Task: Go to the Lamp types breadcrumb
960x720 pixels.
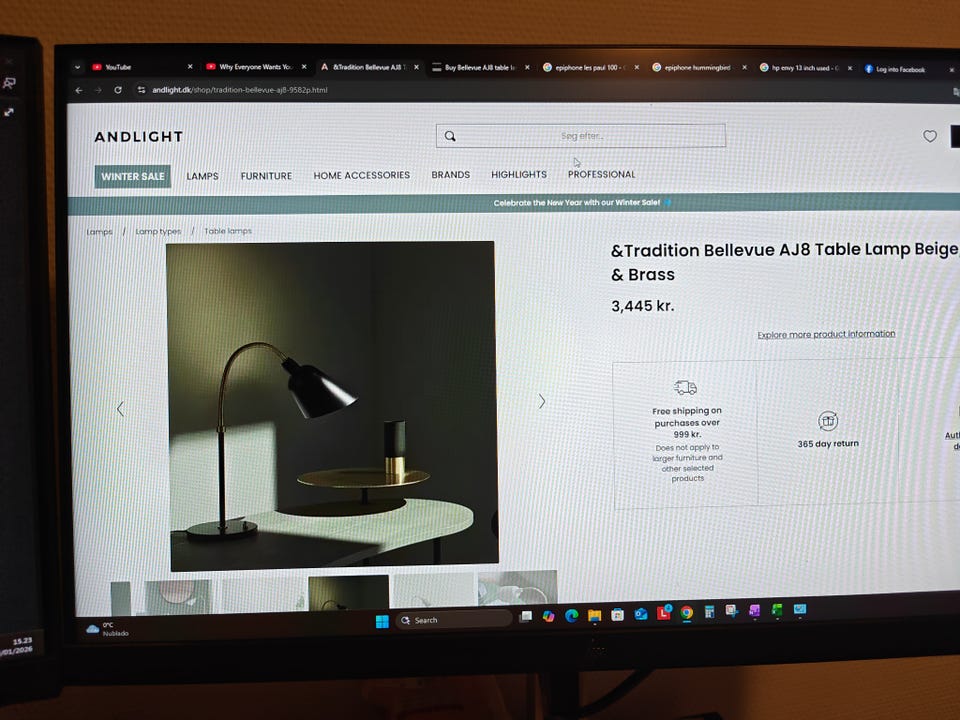Action: coord(158,231)
